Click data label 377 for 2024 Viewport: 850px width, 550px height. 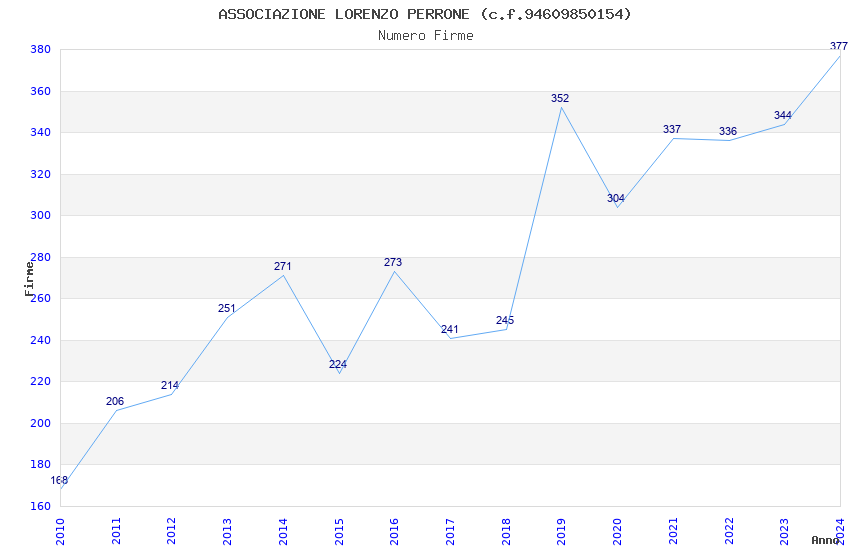839,46
